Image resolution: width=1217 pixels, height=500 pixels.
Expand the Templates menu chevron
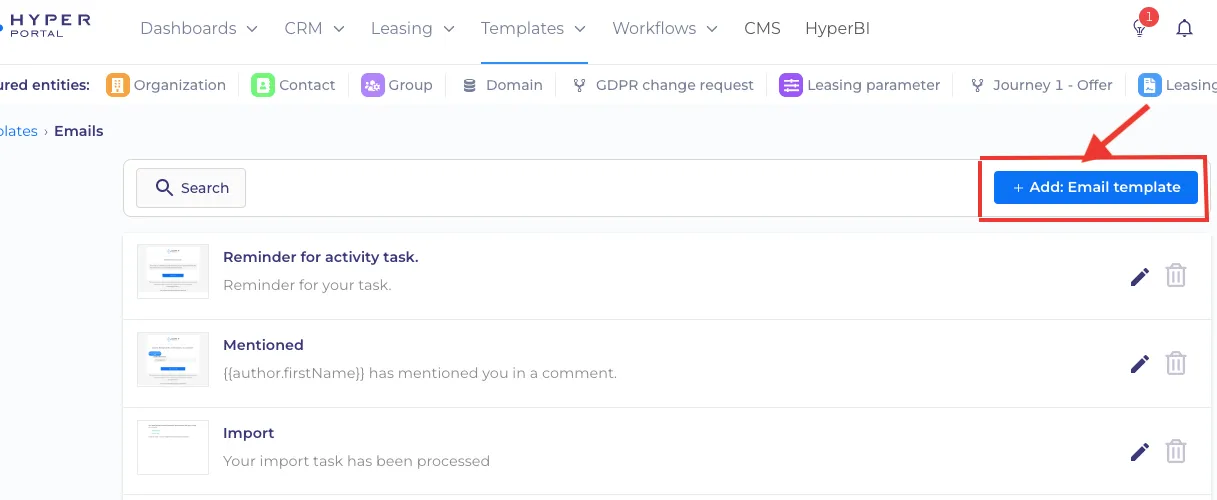(x=580, y=29)
